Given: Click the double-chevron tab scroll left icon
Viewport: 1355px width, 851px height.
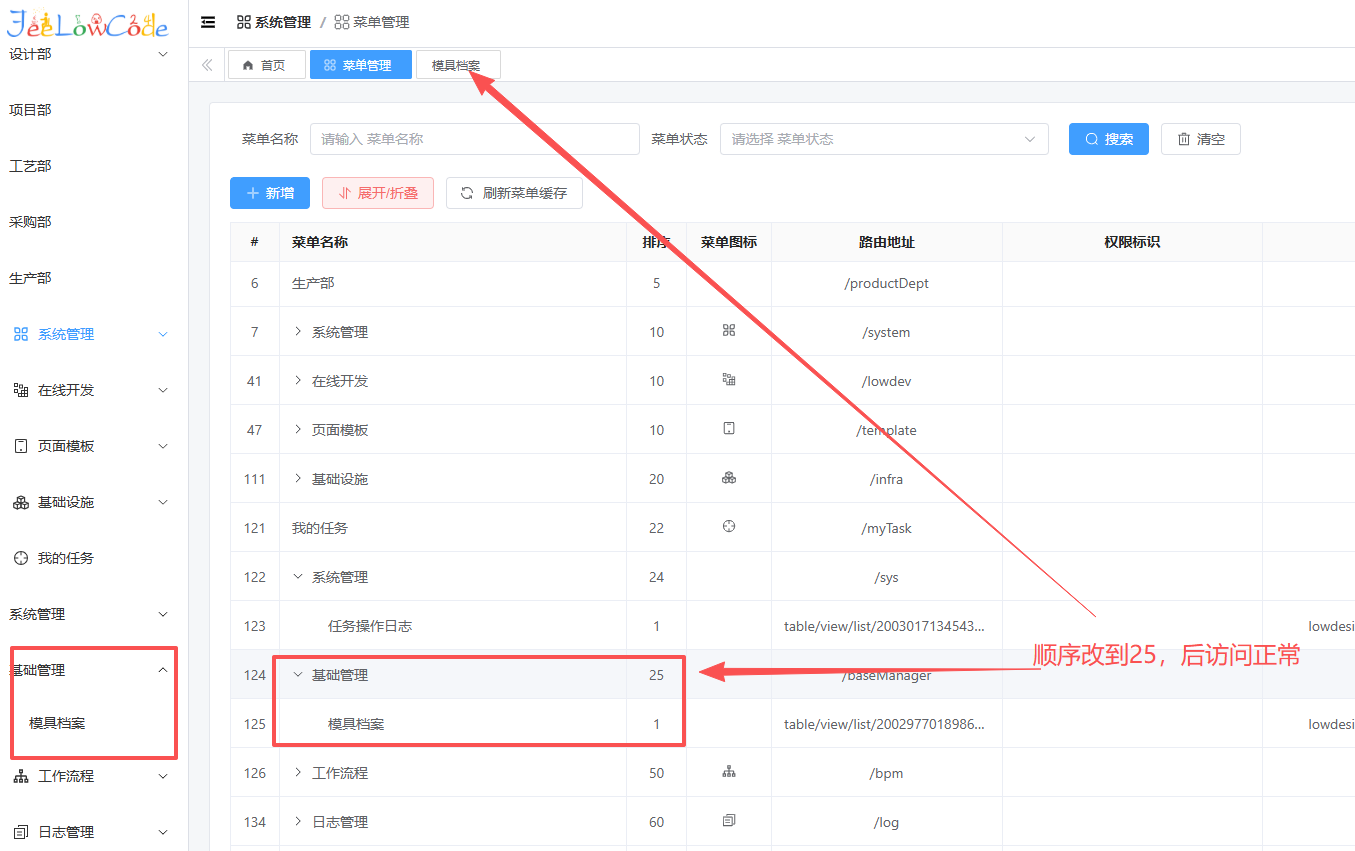Looking at the screenshot, I should click(x=207, y=65).
